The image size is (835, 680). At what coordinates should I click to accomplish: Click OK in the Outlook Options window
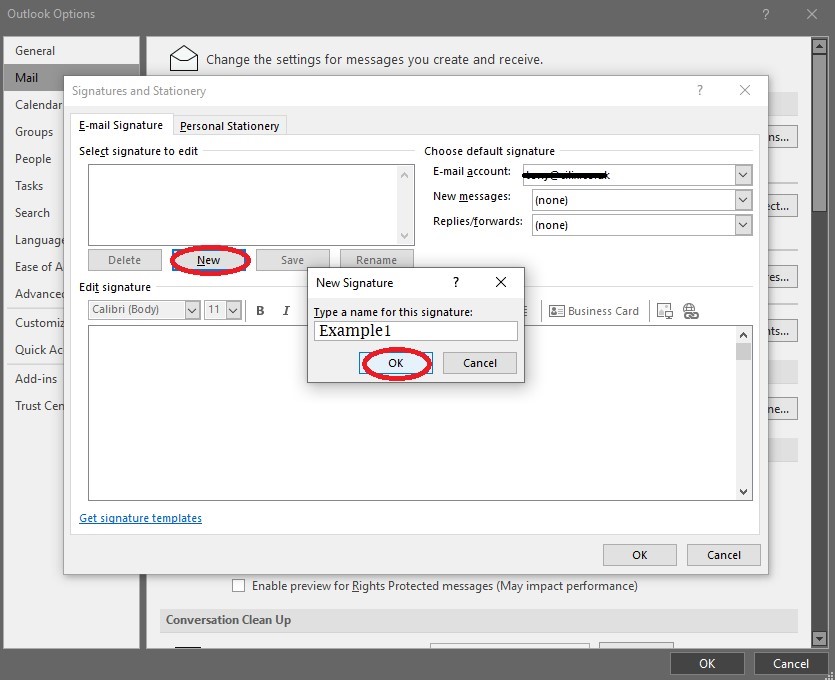pos(707,663)
